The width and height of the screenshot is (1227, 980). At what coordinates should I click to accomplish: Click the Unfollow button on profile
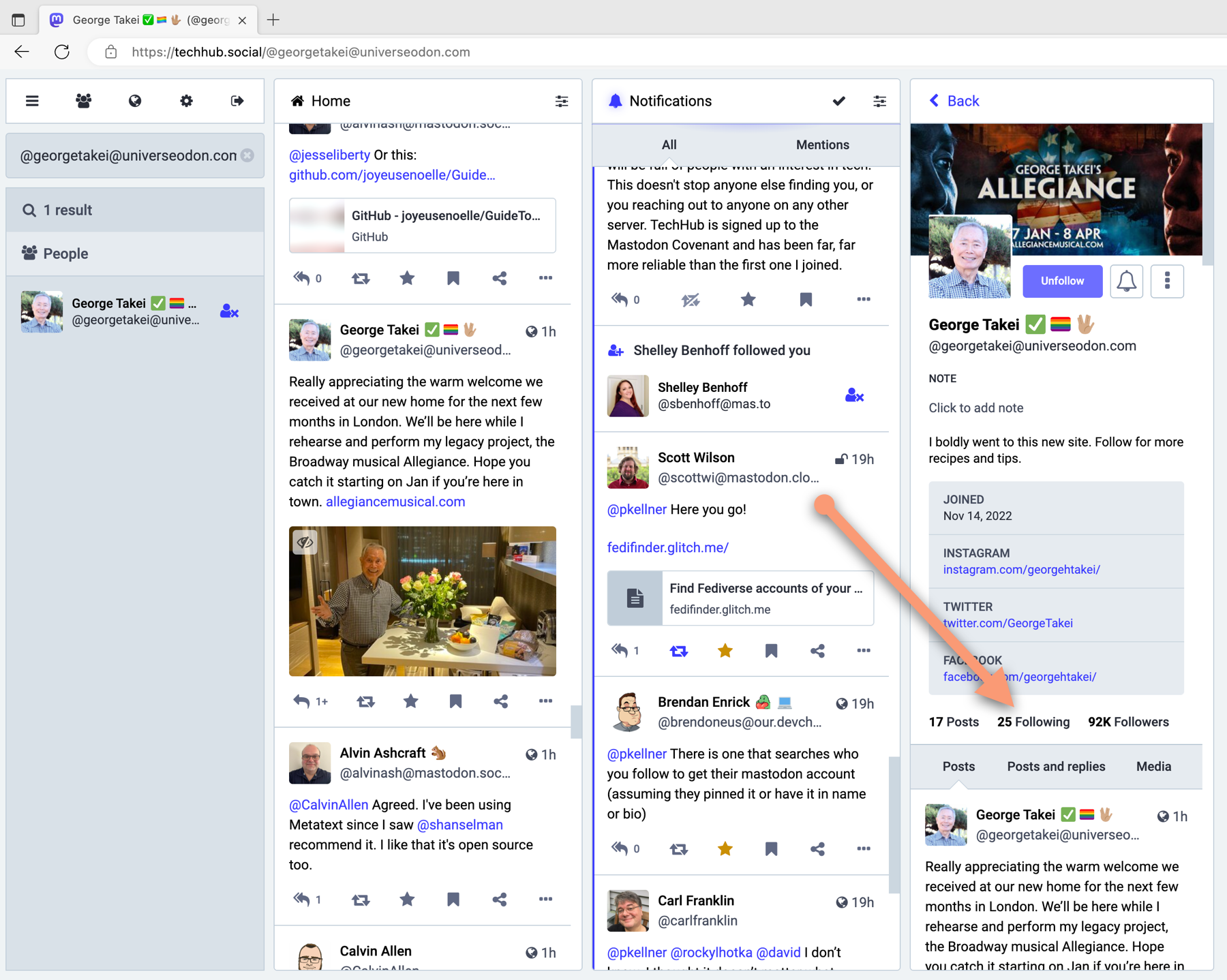(x=1062, y=281)
